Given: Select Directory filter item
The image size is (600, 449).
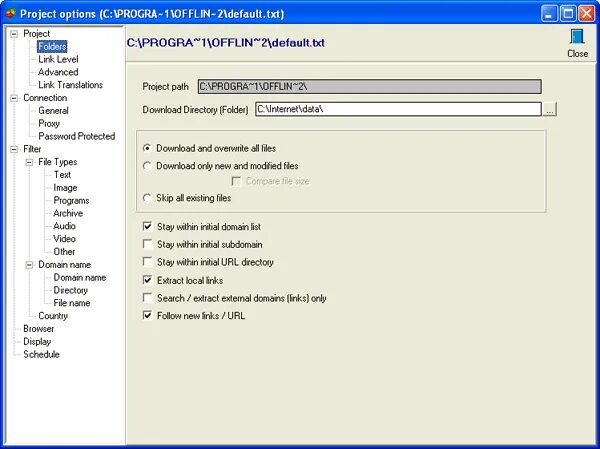Looking at the screenshot, I should 70,290.
